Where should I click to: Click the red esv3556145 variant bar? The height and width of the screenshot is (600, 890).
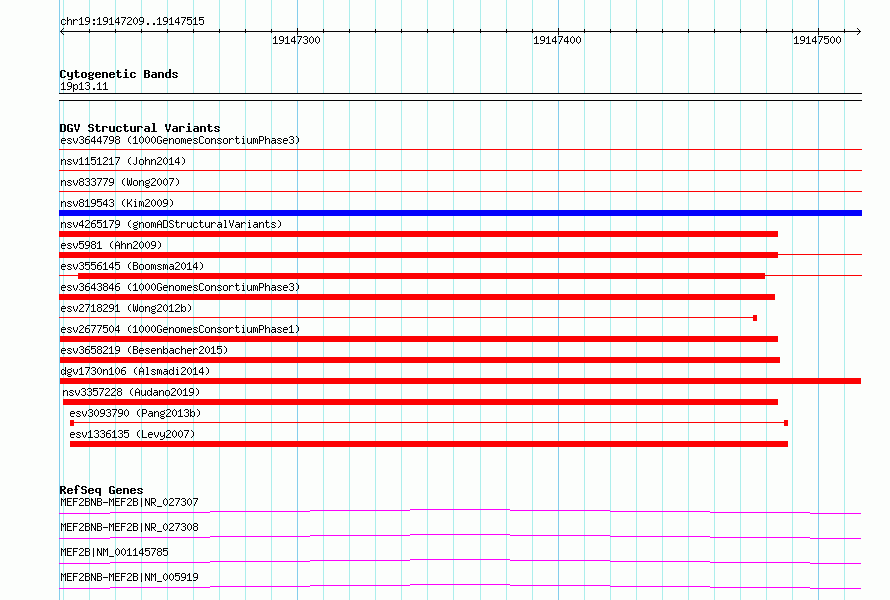(421, 276)
